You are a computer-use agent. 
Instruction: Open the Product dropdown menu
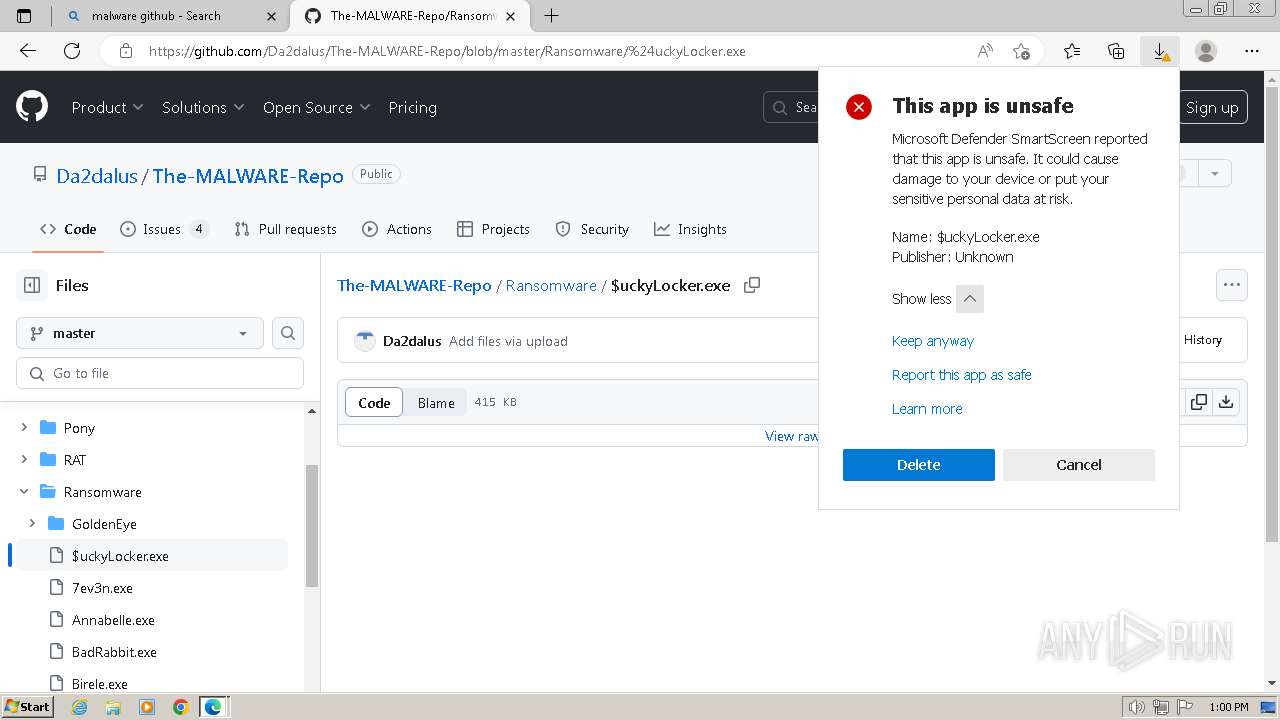click(107, 107)
